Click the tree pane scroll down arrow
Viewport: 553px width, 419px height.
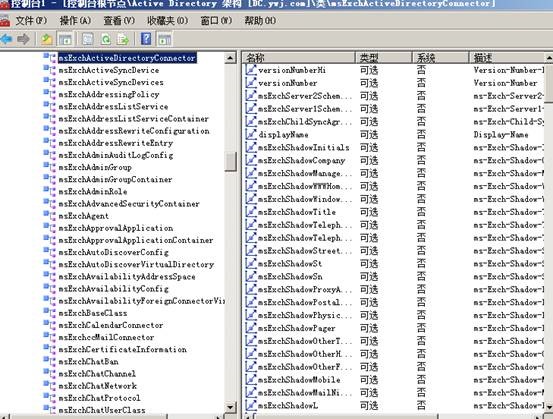(x=230, y=407)
